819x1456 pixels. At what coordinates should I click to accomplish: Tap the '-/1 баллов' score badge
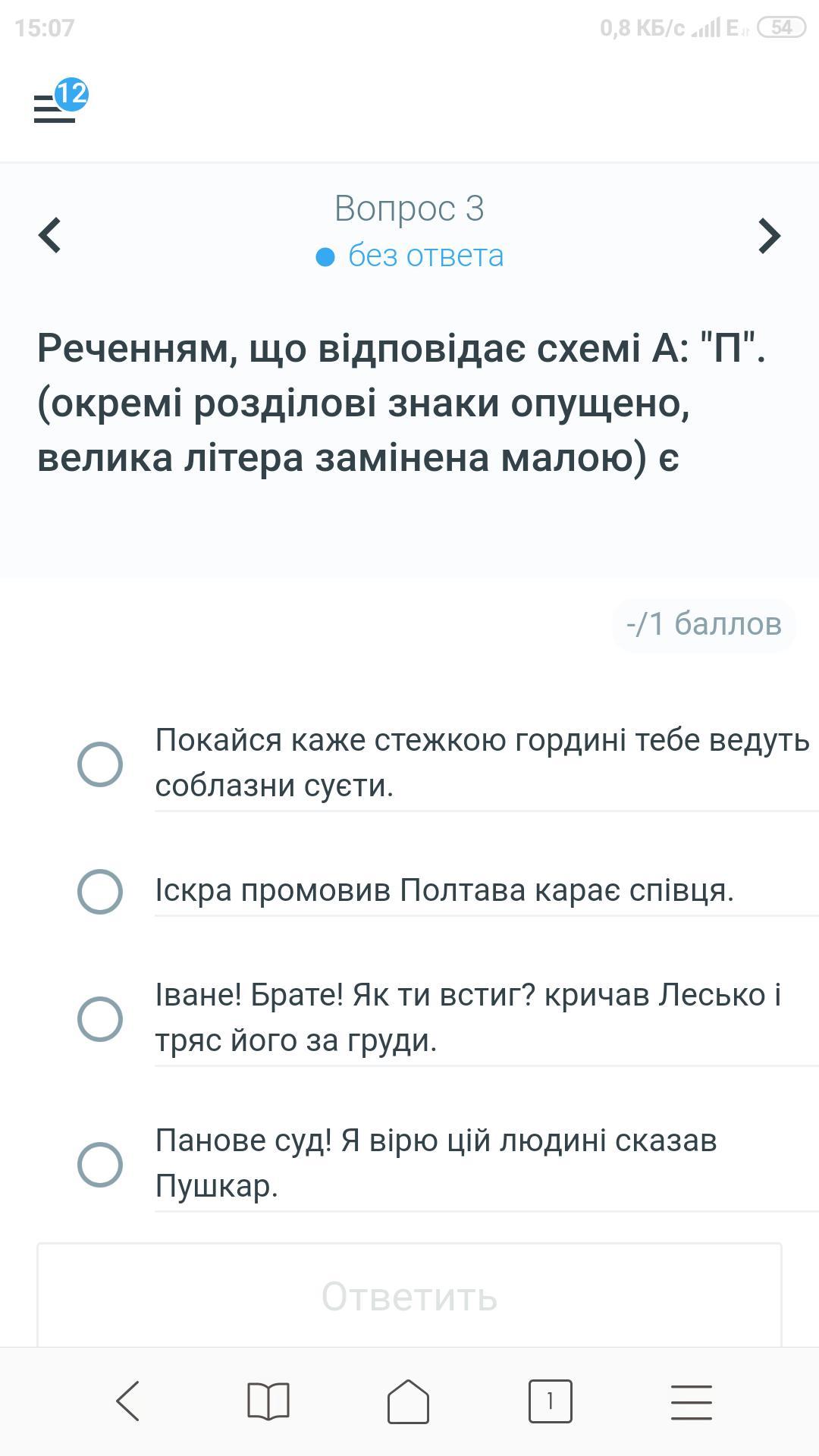tap(704, 624)
